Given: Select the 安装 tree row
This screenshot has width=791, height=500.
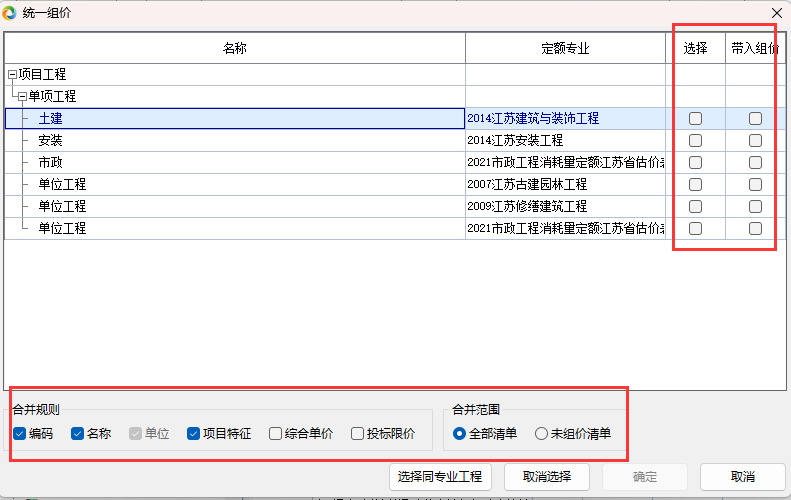Looking at the screenshot, I should (x=50, y=141).
